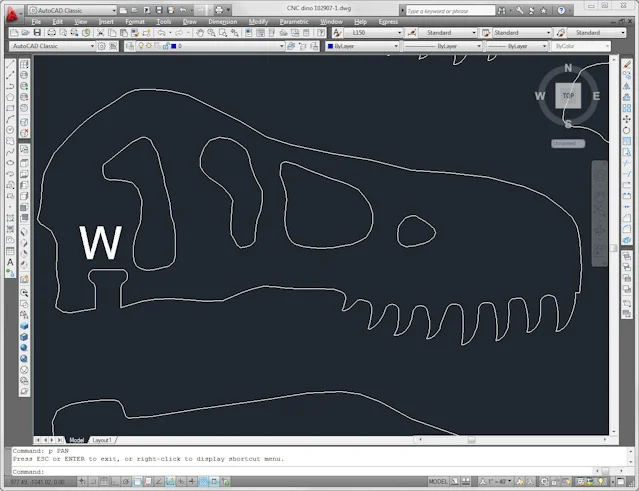This screenshot has width=639, height=491.
Task: Click the Zoom magnifier in left toolbar
Action: pos(24,293)
